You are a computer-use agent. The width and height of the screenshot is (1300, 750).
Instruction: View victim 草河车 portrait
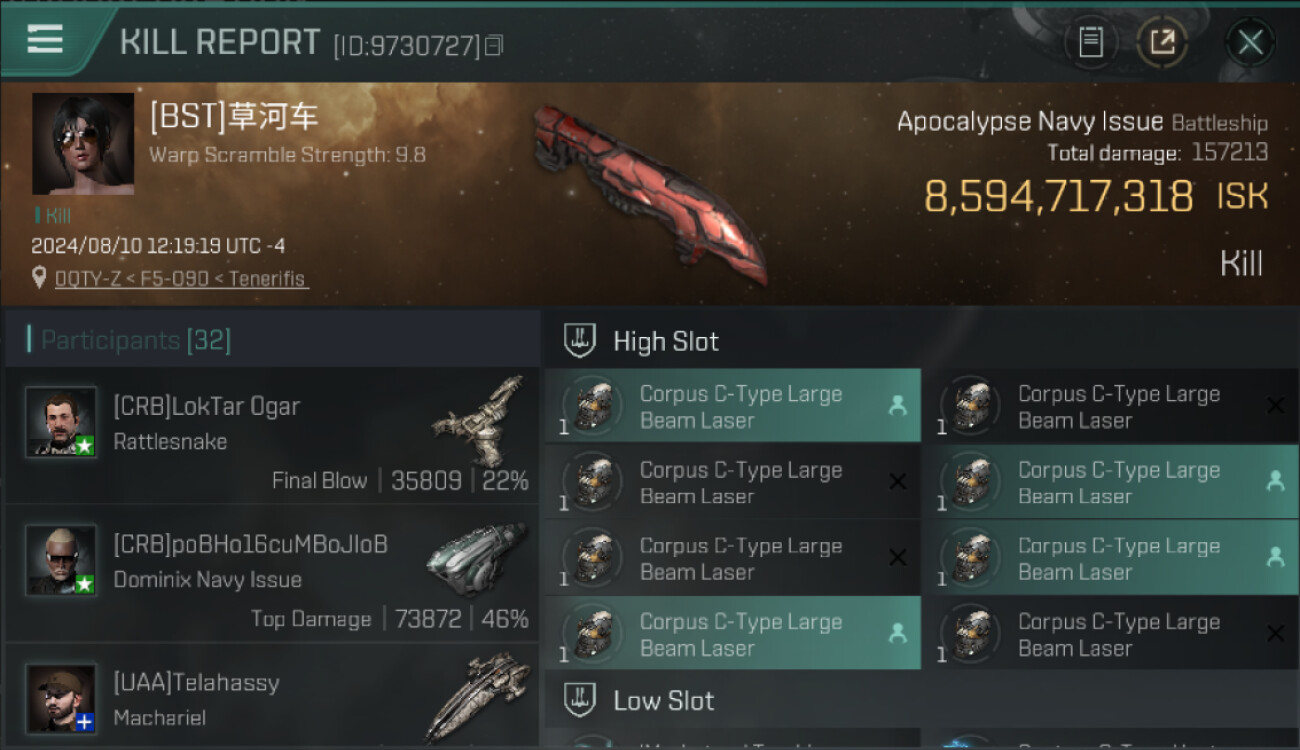tap(83, 143)
